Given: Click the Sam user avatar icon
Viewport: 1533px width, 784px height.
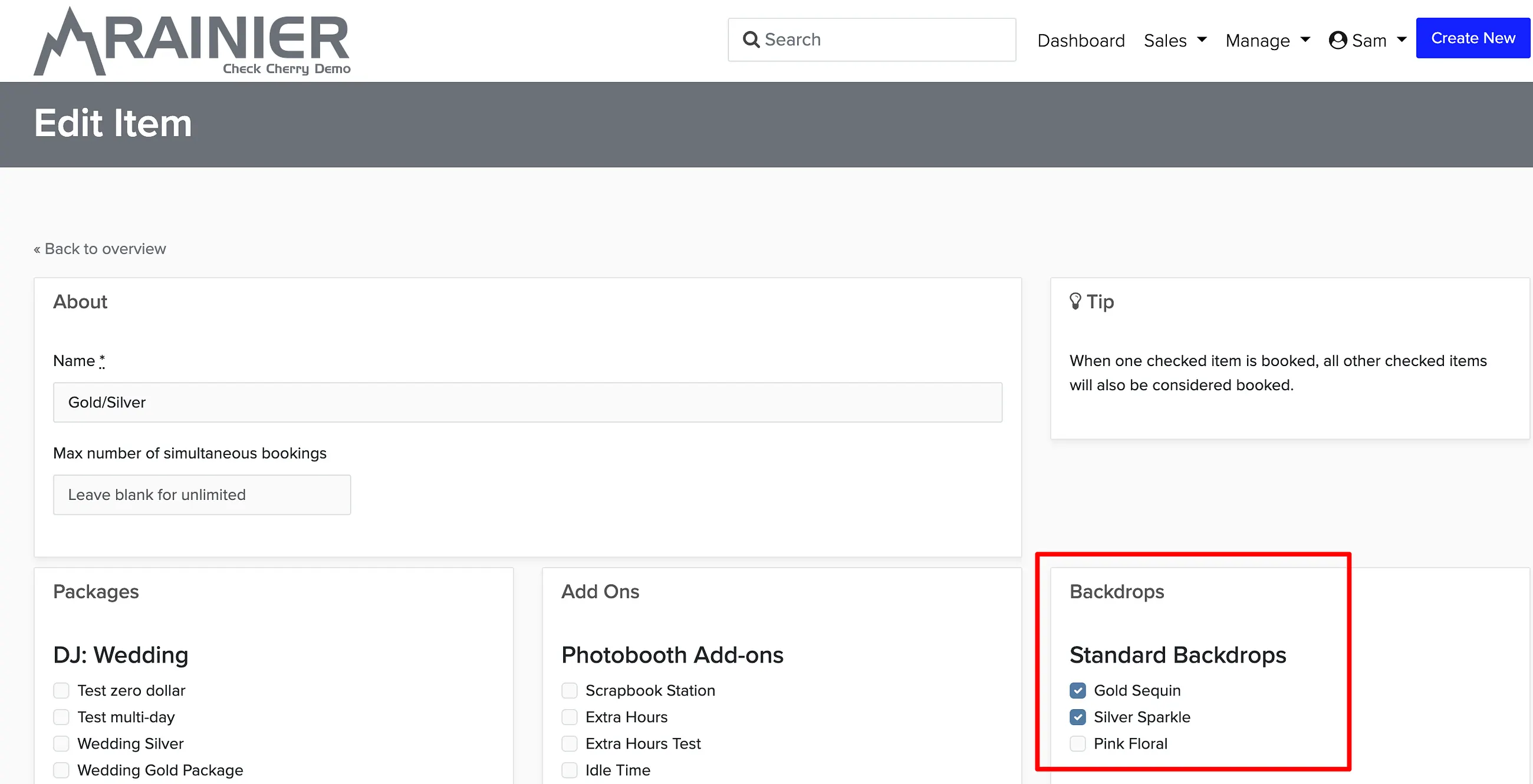Looking at the screenshot, I should pos(1338,40).
